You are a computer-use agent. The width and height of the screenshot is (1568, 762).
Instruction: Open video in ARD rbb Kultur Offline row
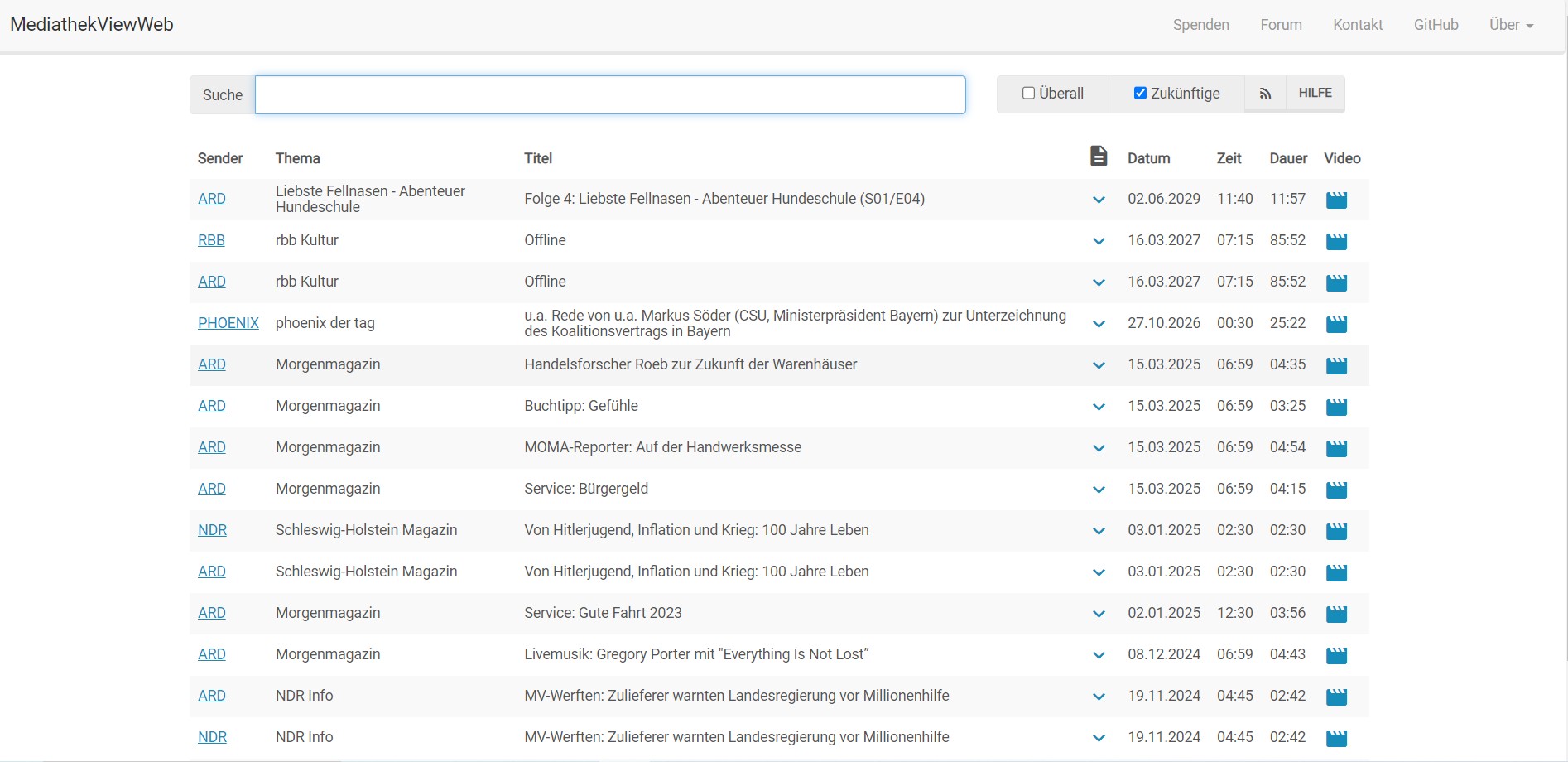(x=1336, y=282)
